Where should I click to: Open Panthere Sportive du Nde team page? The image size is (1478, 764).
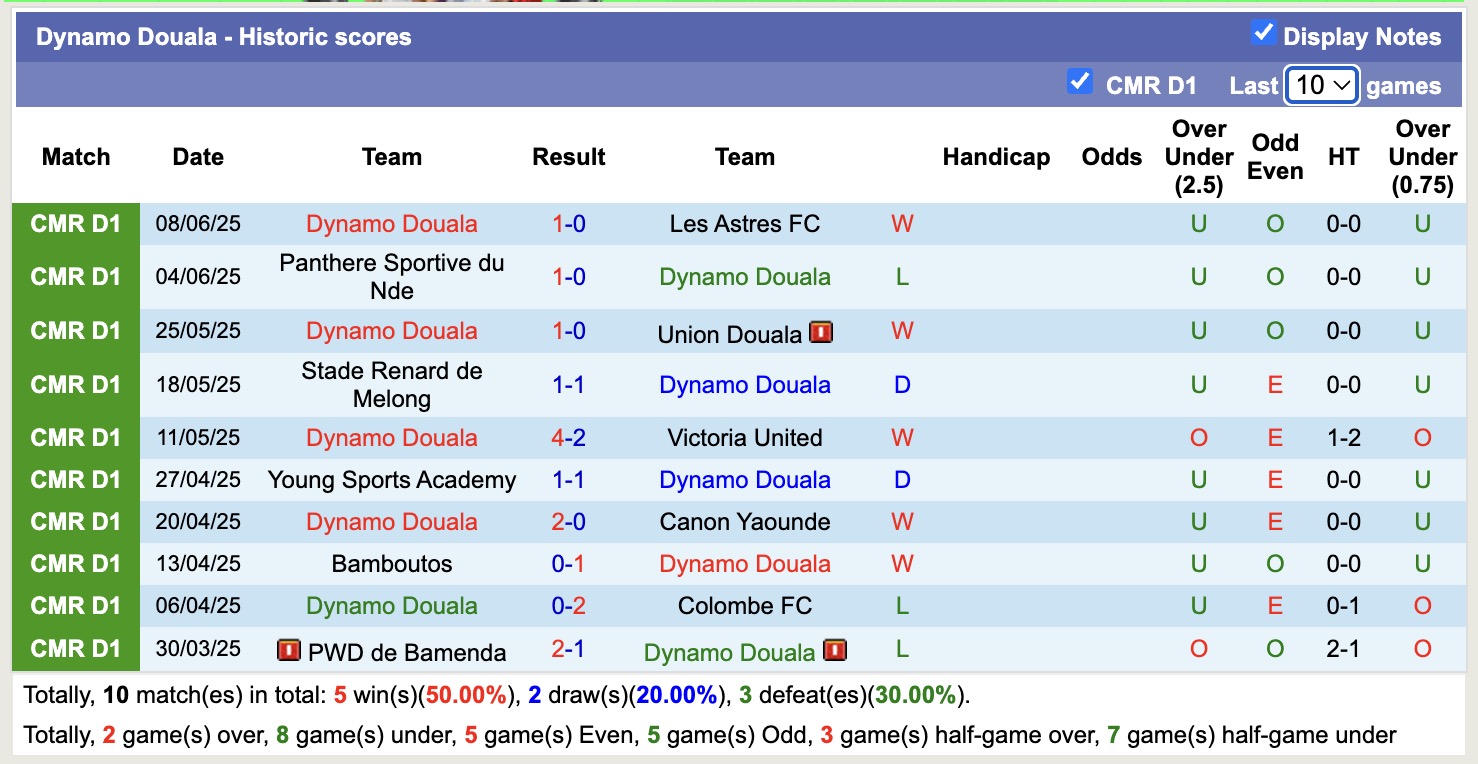point(391,277)
